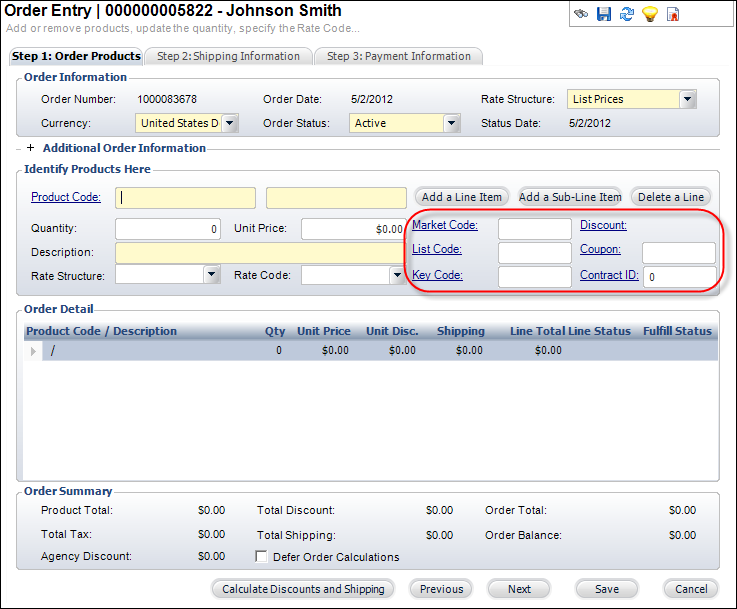Click the light bulb tips icon

click(650, 14)
